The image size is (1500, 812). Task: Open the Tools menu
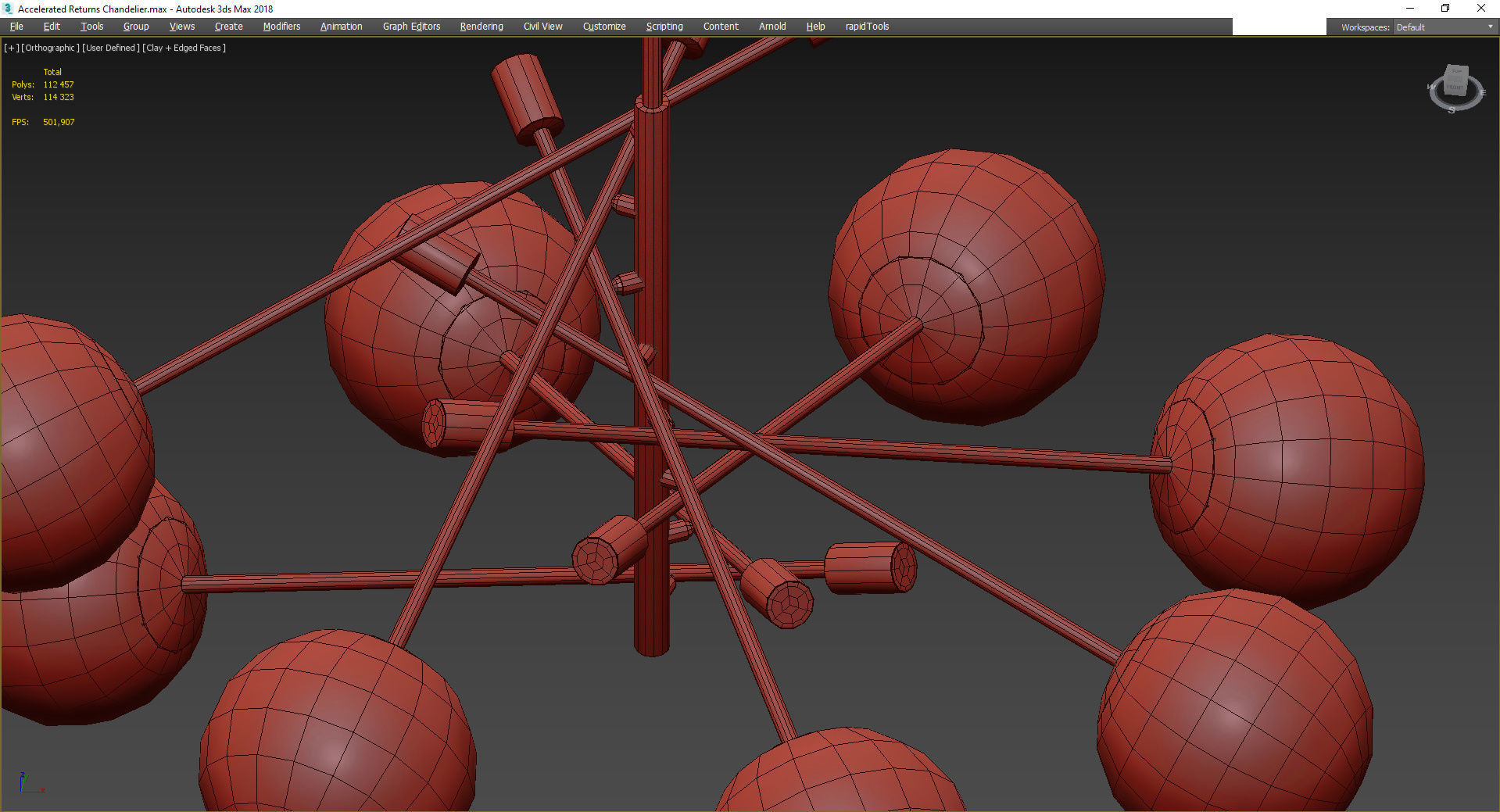pyautogui.click(x=91, y=27)
